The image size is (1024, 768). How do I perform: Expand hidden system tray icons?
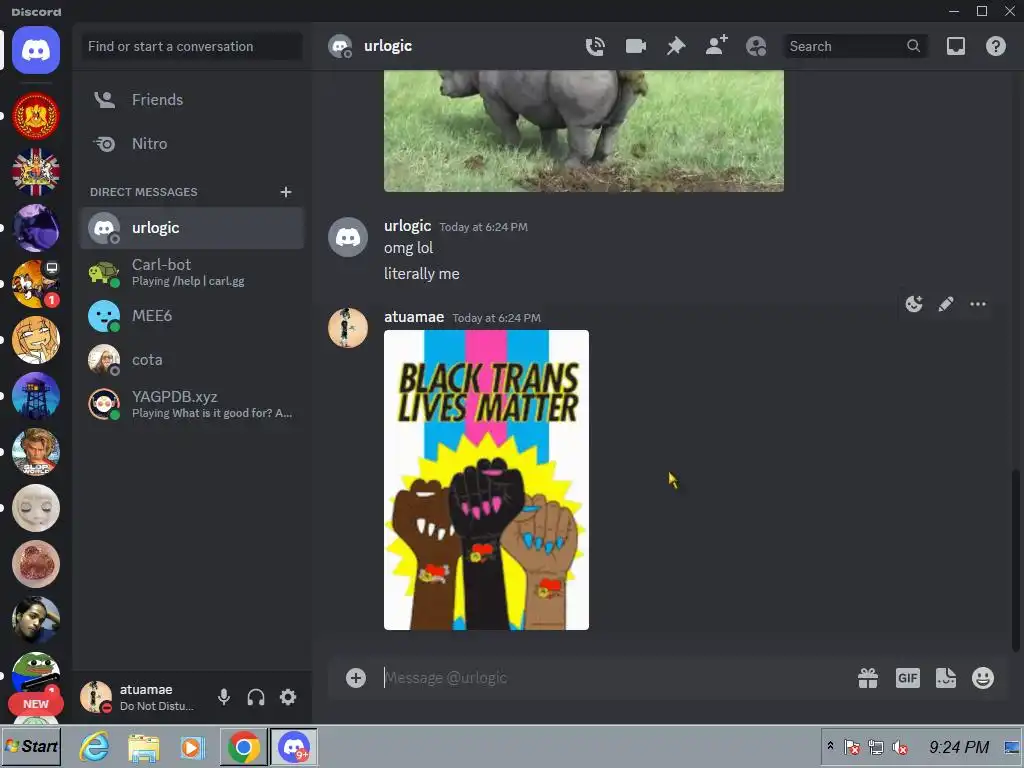830,746
